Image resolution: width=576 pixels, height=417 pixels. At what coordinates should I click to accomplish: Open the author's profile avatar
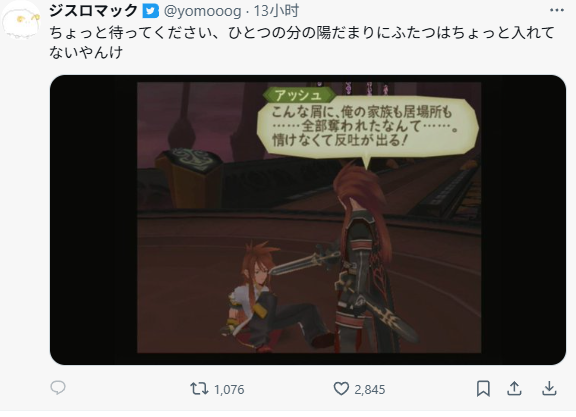21,21
